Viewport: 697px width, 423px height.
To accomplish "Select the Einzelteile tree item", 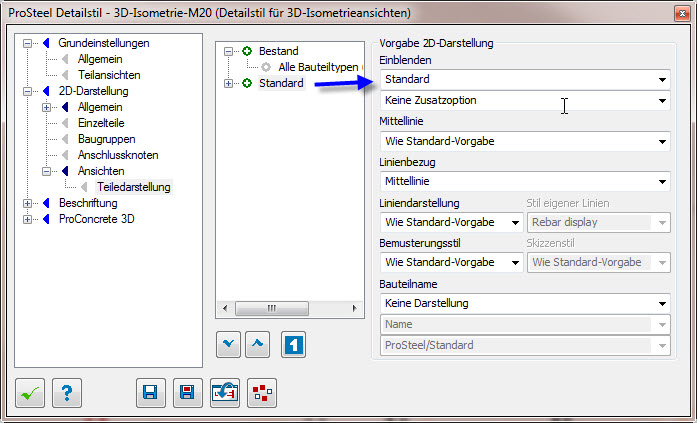I will 101,123.
